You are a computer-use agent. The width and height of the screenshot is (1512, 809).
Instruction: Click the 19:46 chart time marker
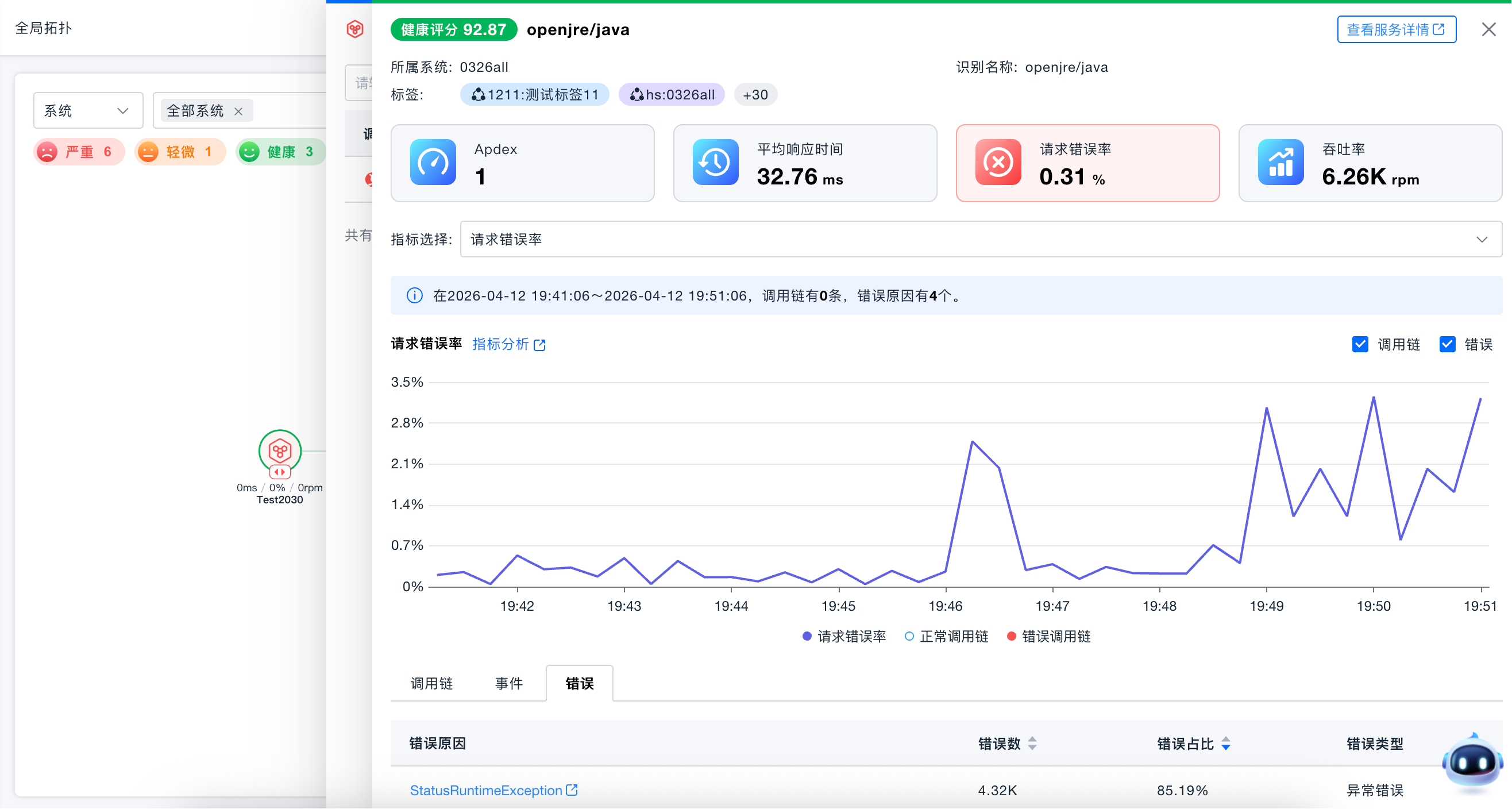pyautogui.click(x=946, y=606)
